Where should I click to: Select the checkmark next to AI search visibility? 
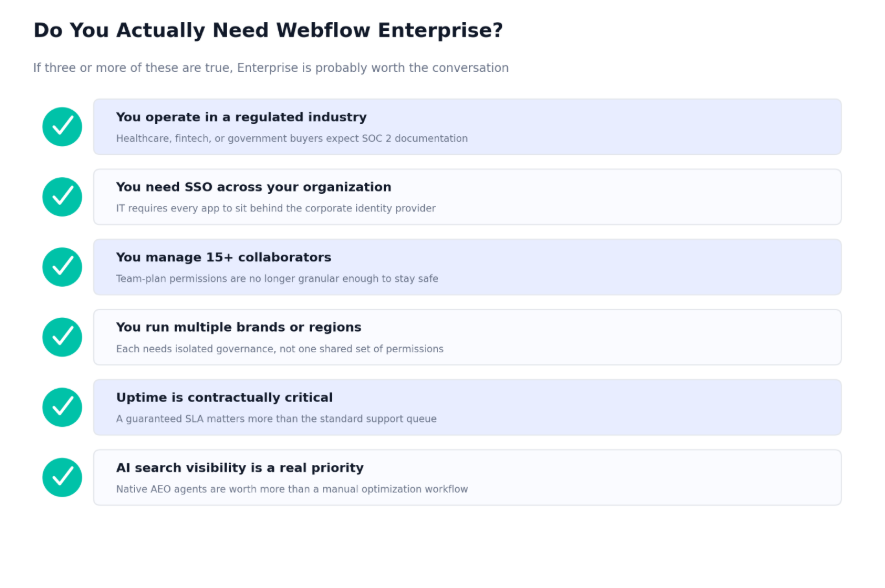[62, 477]
